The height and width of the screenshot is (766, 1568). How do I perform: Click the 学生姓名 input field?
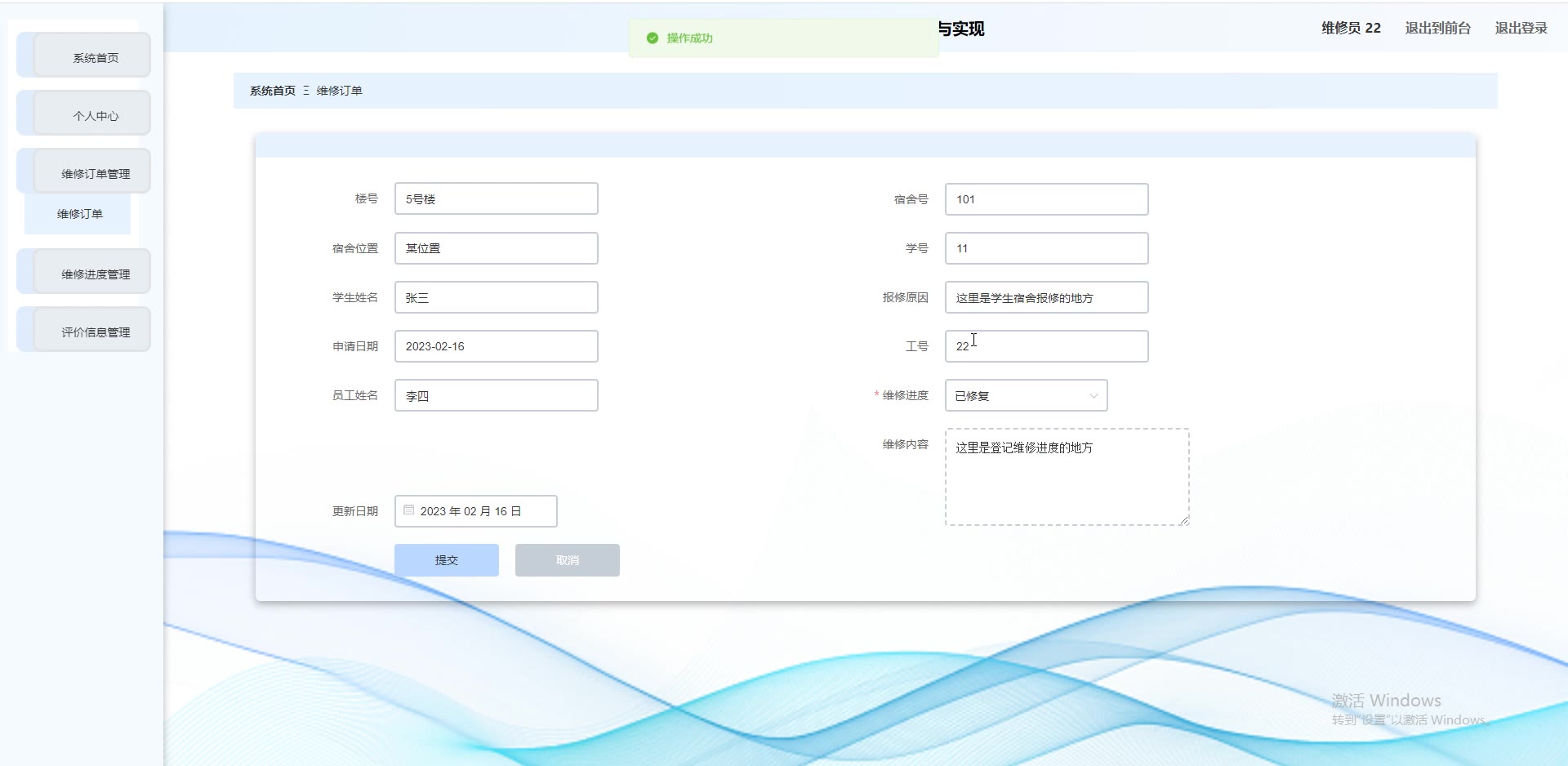pos(497,297)
